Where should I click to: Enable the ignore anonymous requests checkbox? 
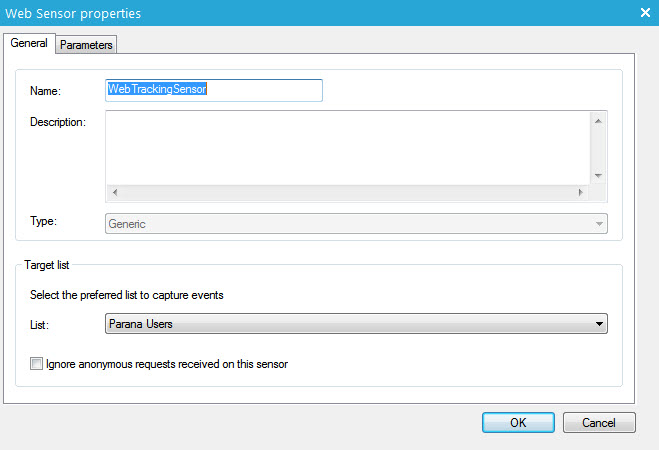coord(37,364)
